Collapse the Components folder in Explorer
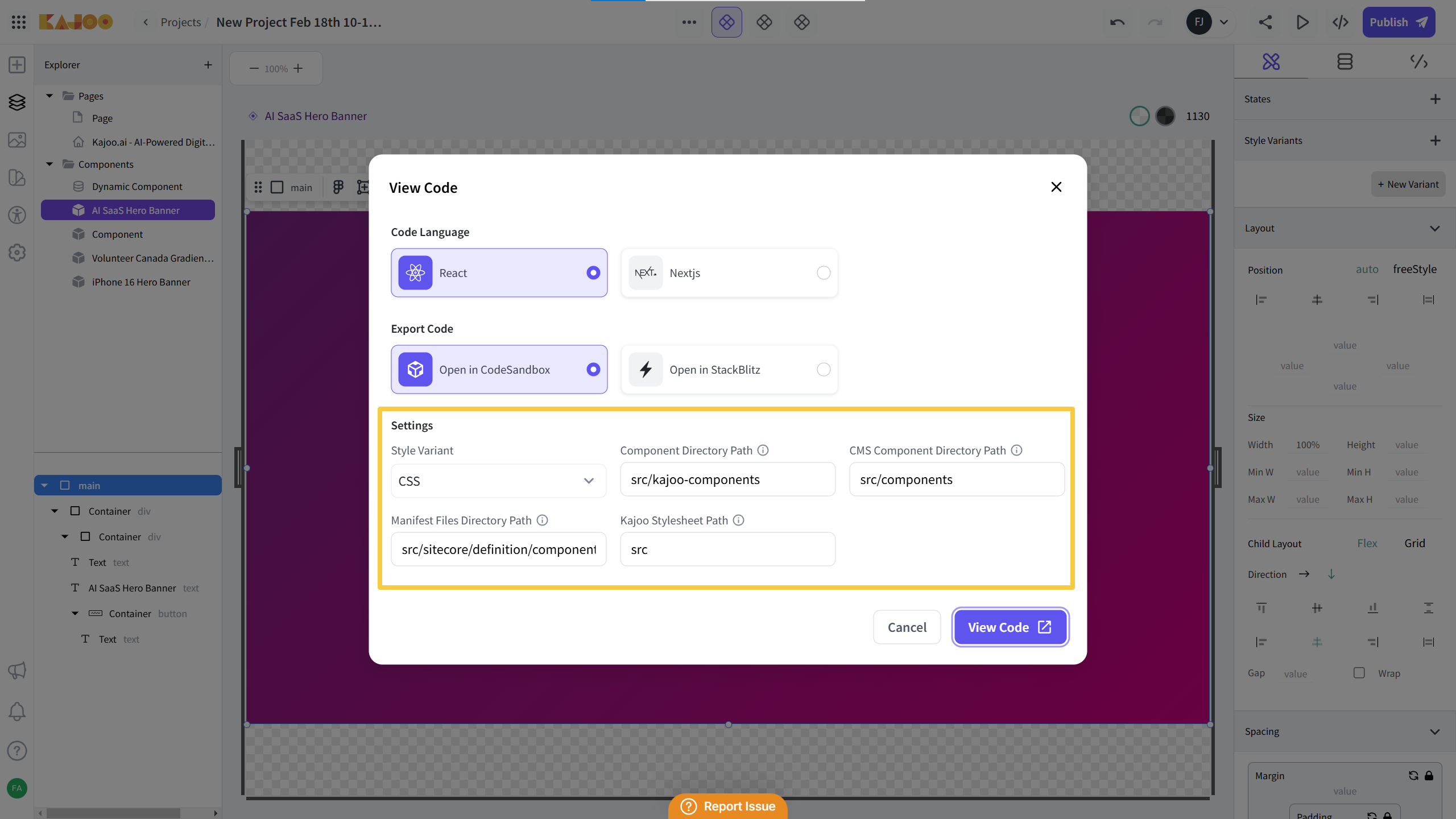Viewport: 1456px width, 819px height. (x=50, y=164)
